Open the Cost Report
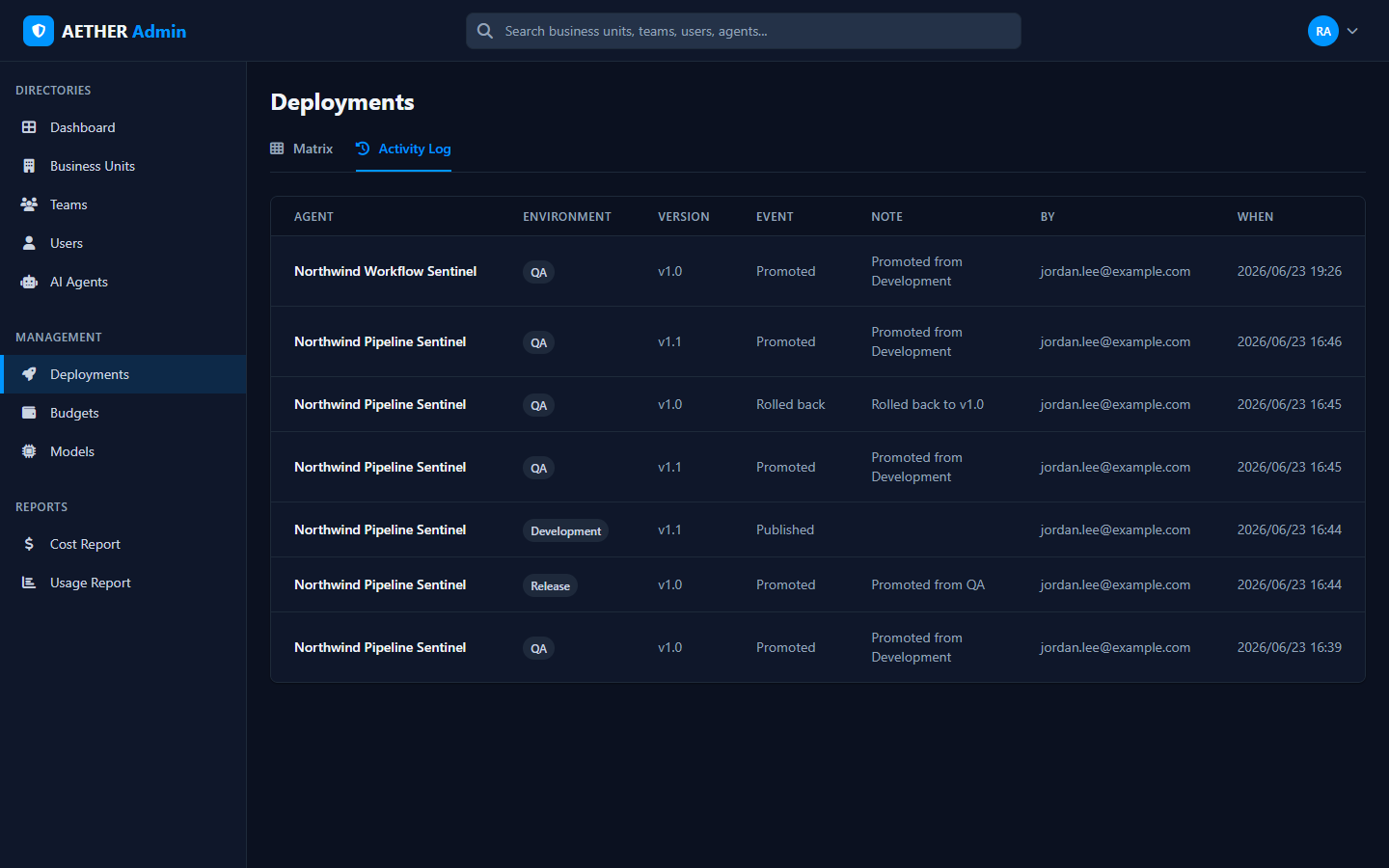This screenshot has height=868, width=1389. (x=123, y=544)
